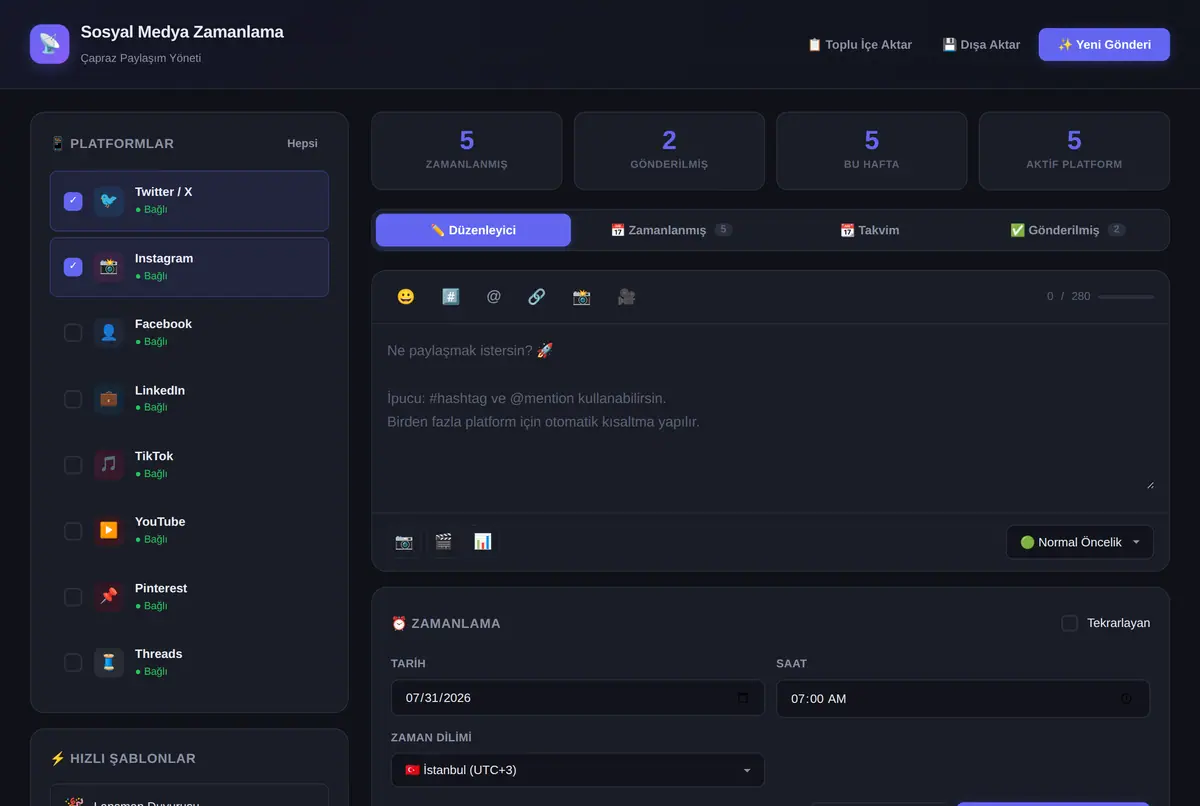1200x806 pixels.
Task: Click the LinkedIn briefcase icon
Action: 109,399
